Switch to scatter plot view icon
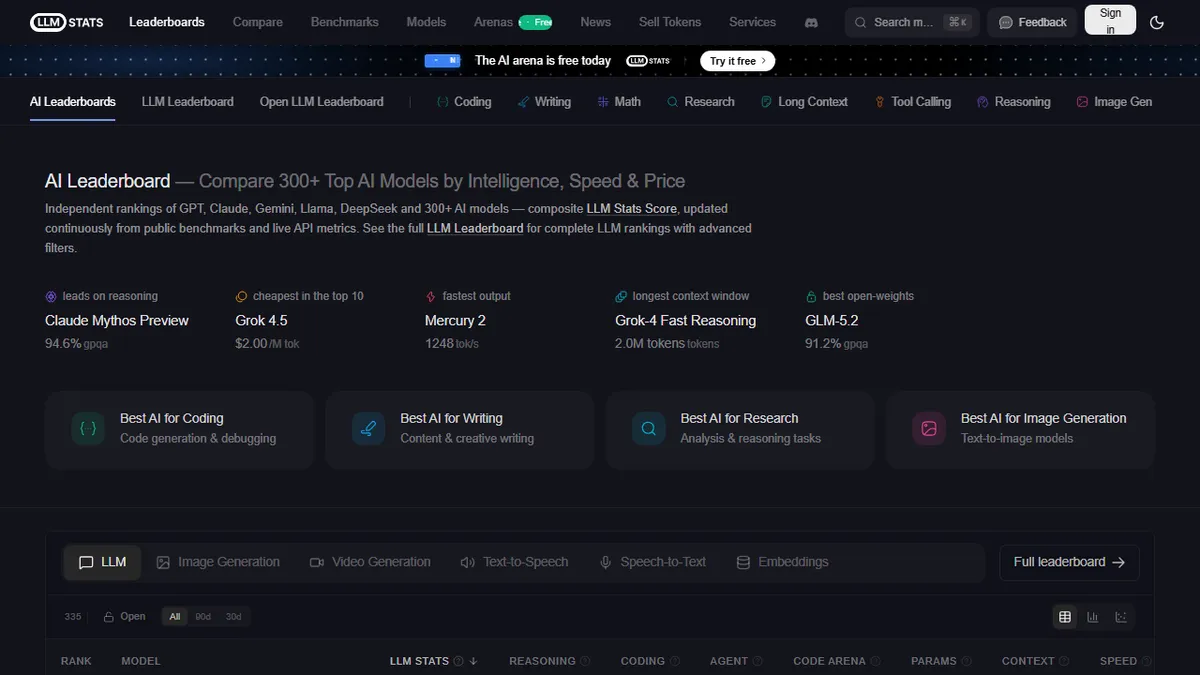The image size is (1200, 675). pyautogui.click(x=1121, y=617)
